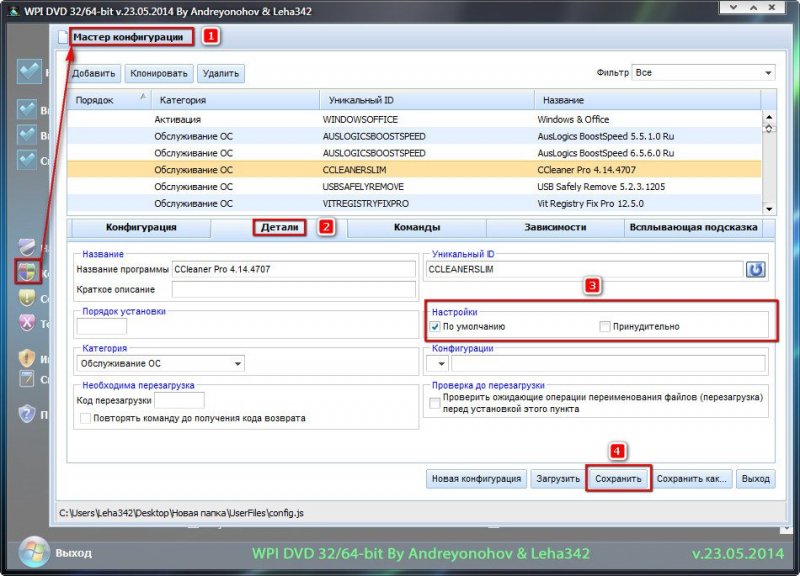Viewport: 800px width, 576px height.
Task: Switch to the Конфигурация tab
Action: point(141,228)
